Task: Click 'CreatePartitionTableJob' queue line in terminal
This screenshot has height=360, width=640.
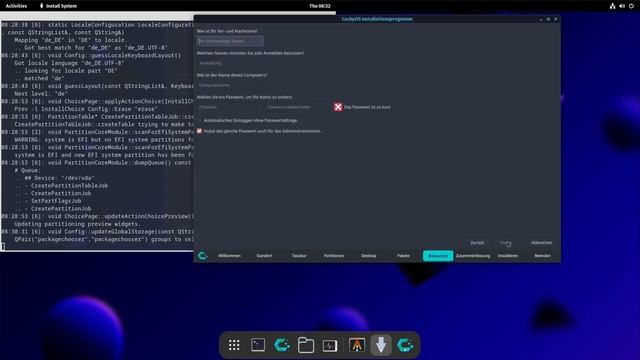Action: (69, 185)
